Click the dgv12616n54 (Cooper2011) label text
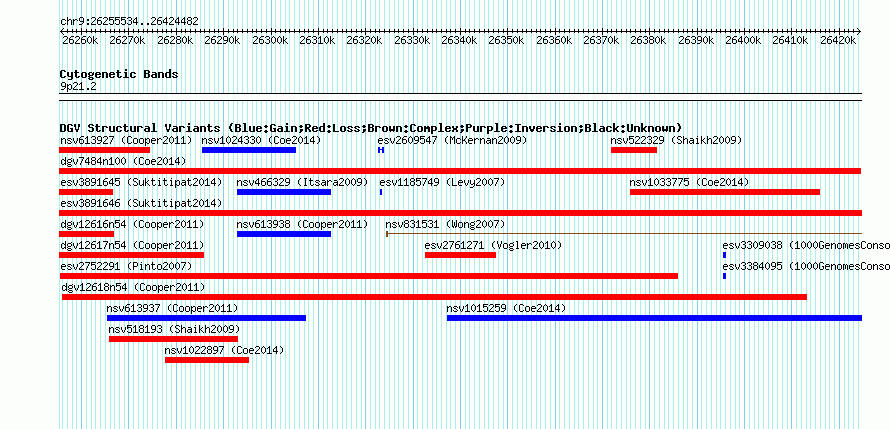Screen dimensions: 890x429 132,224
